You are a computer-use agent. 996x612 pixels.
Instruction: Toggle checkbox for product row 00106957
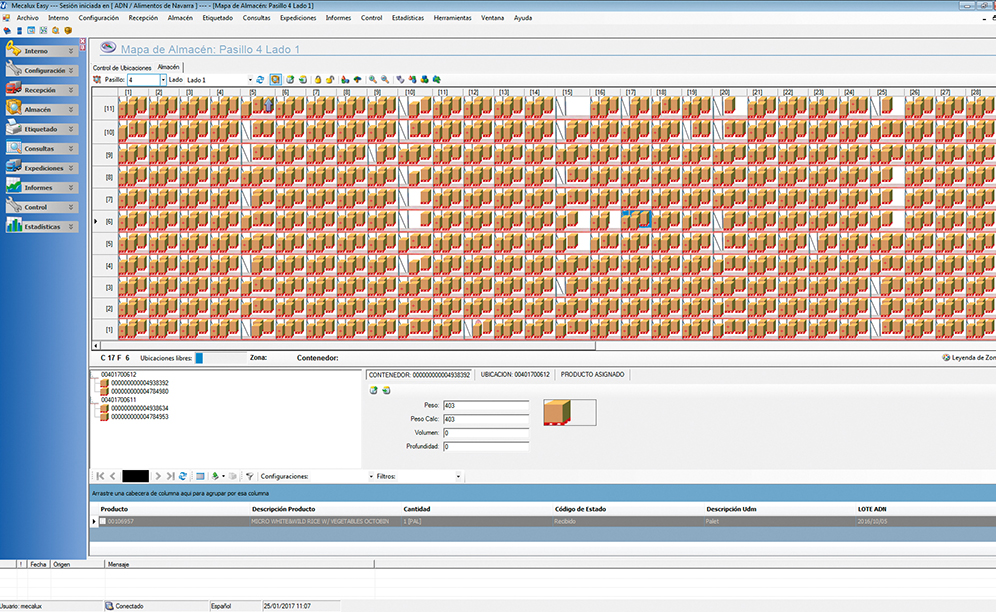pyautogui.click(x=101, y=521)
